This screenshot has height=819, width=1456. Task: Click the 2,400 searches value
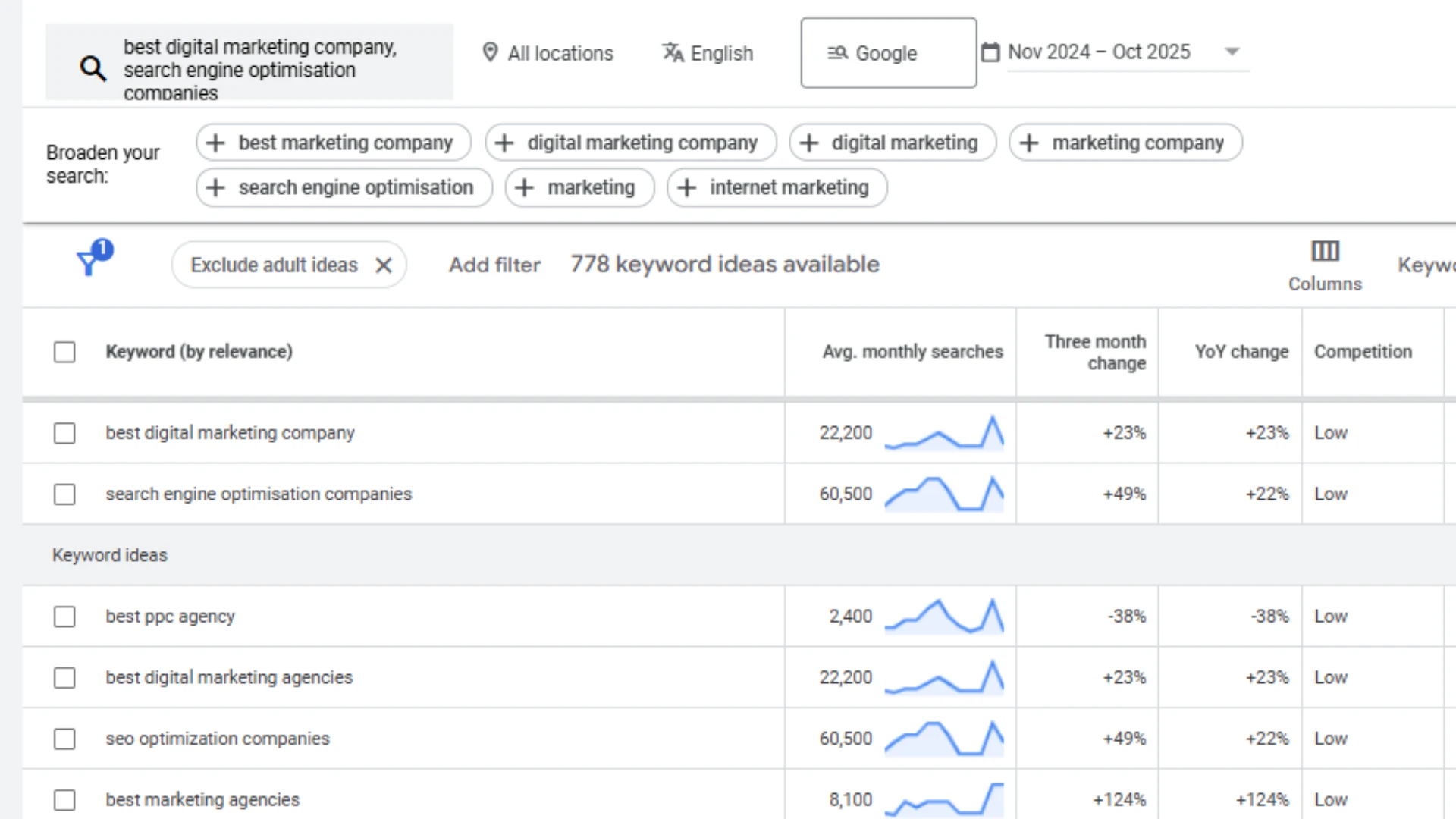[851, 616]
